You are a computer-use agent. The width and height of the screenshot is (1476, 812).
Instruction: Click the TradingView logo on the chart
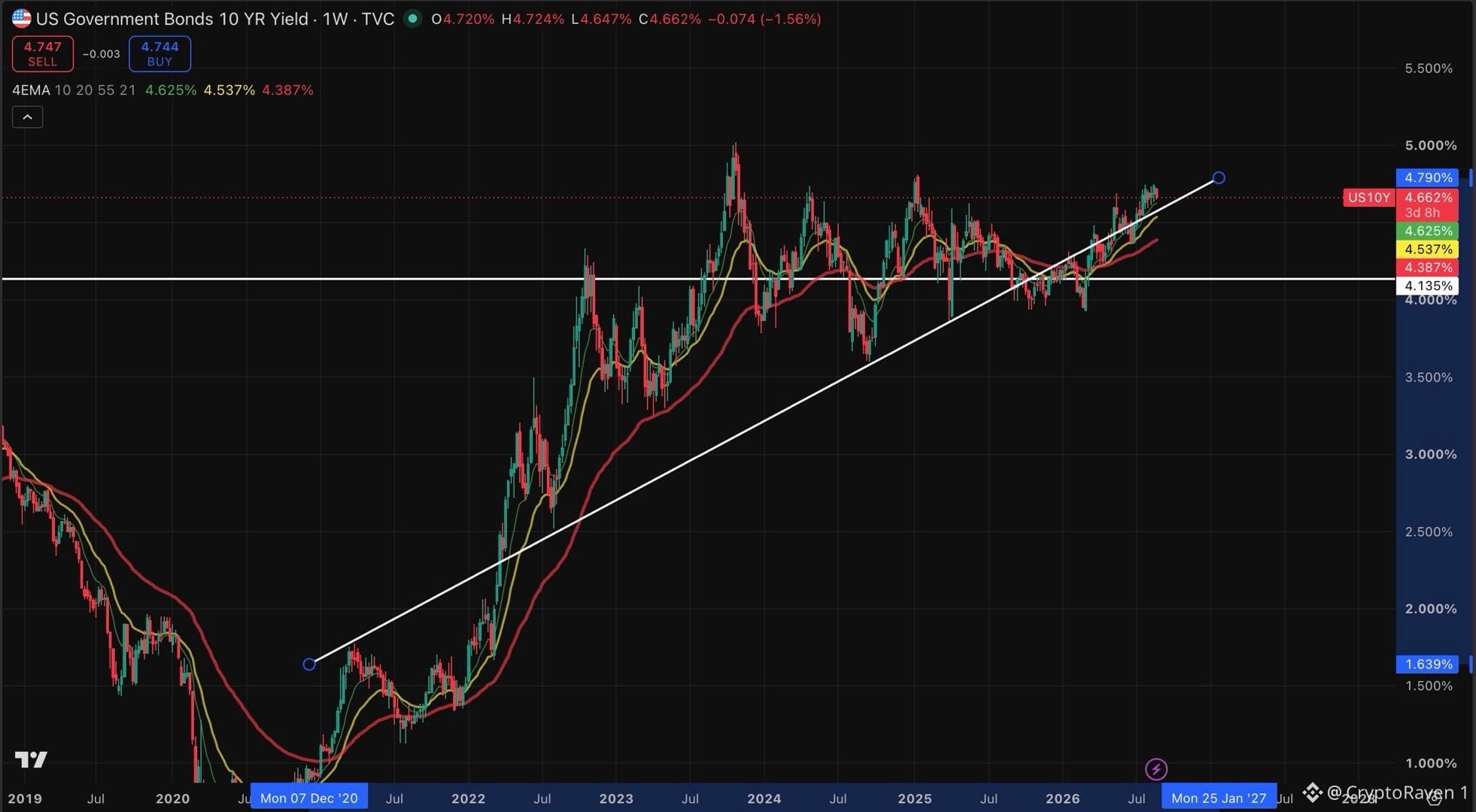pos(31,760)
